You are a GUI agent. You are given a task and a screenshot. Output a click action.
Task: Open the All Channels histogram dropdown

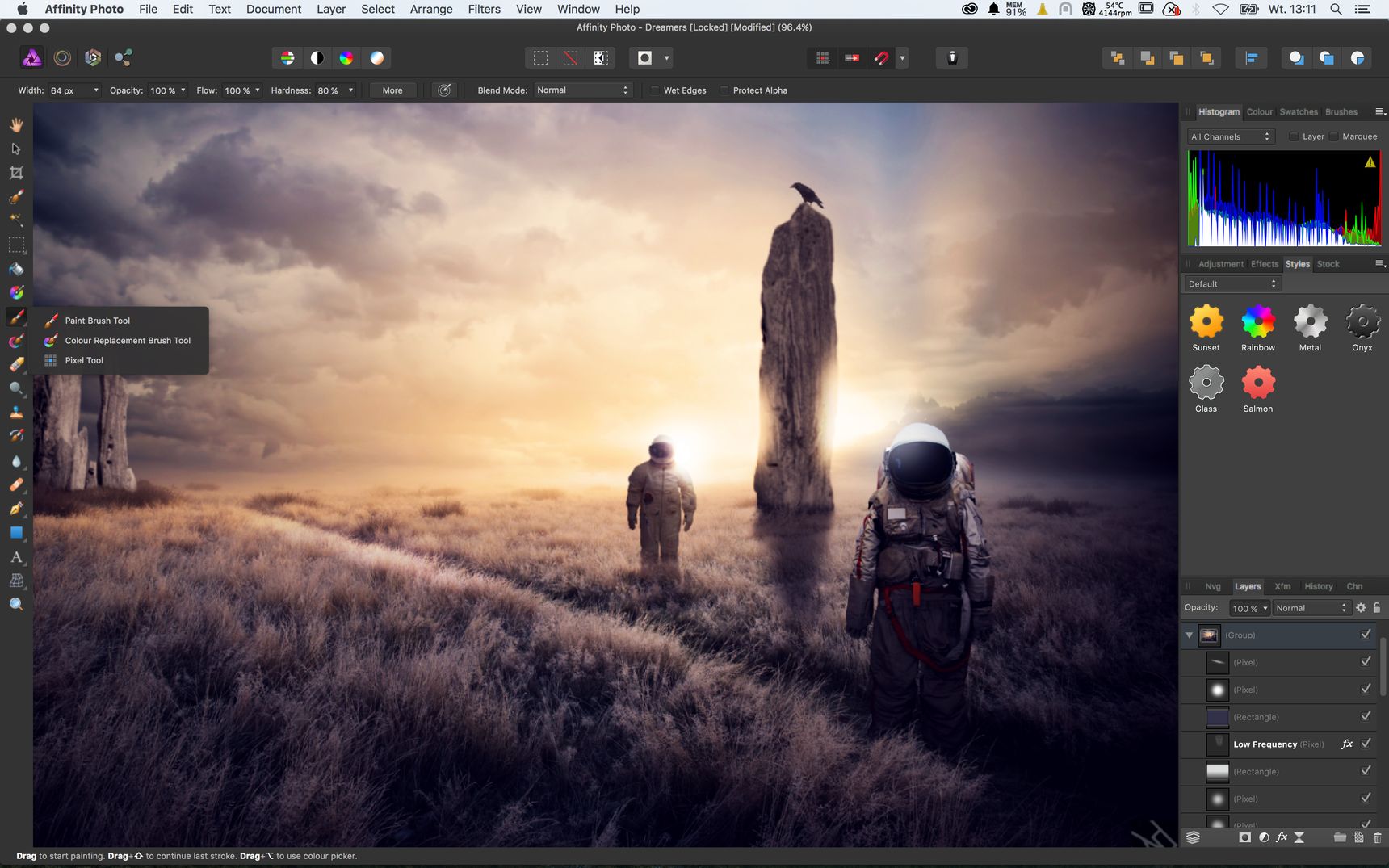tap(1231, 136)
